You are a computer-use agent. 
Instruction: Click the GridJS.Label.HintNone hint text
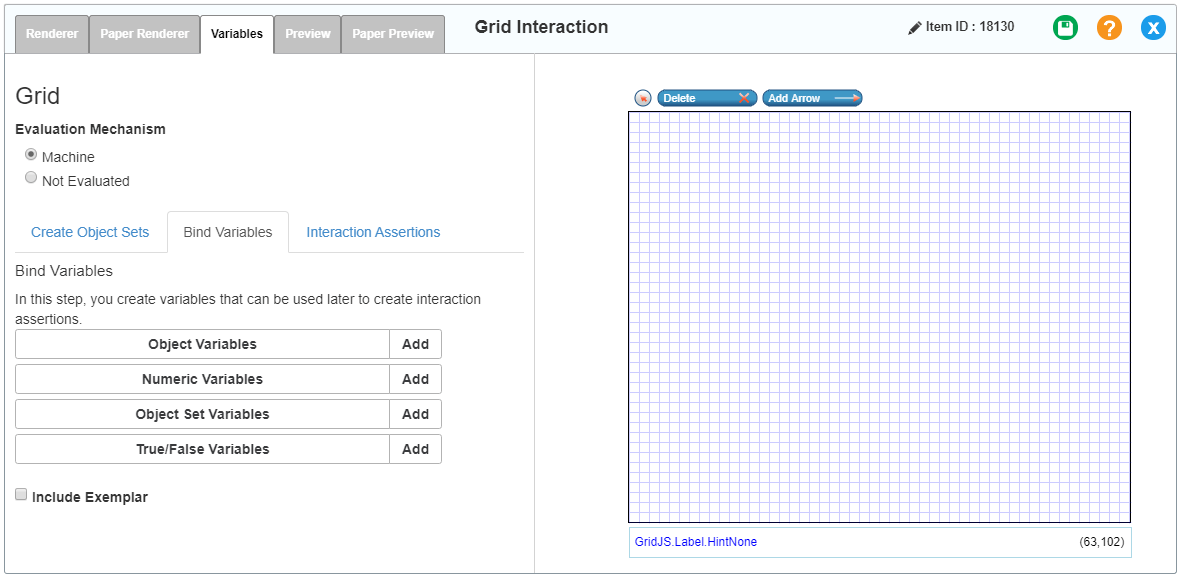click(696, 542)
